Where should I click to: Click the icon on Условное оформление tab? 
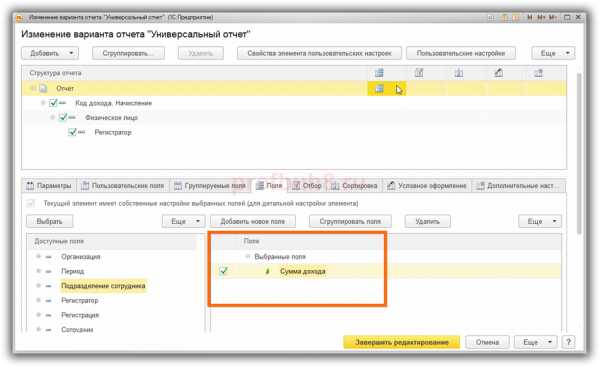(391, 186)
